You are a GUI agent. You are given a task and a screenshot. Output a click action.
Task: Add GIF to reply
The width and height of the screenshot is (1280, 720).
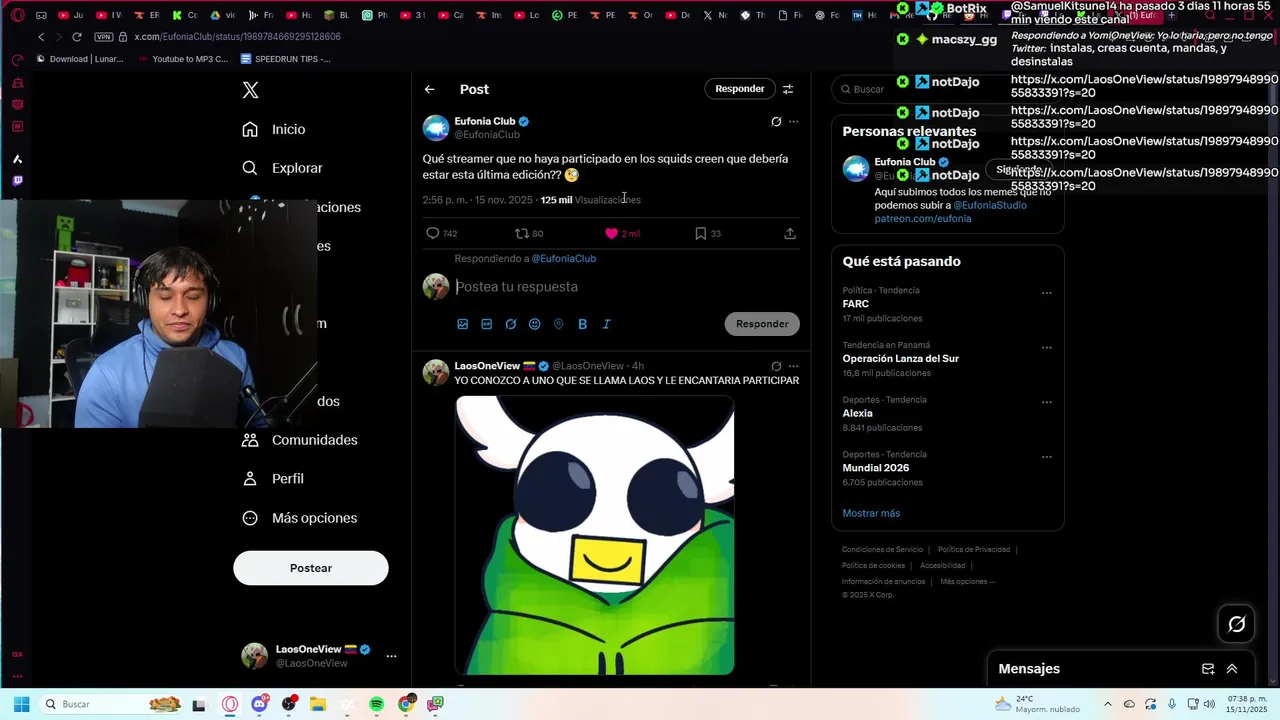(x=486, y=324)
